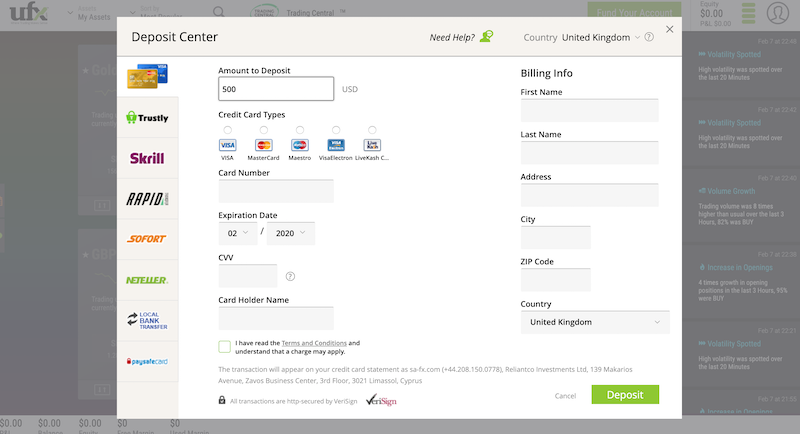Choose Trustly payment method
Image resolution: width=800 pixels, height=434 pixels.
[147, 117]
